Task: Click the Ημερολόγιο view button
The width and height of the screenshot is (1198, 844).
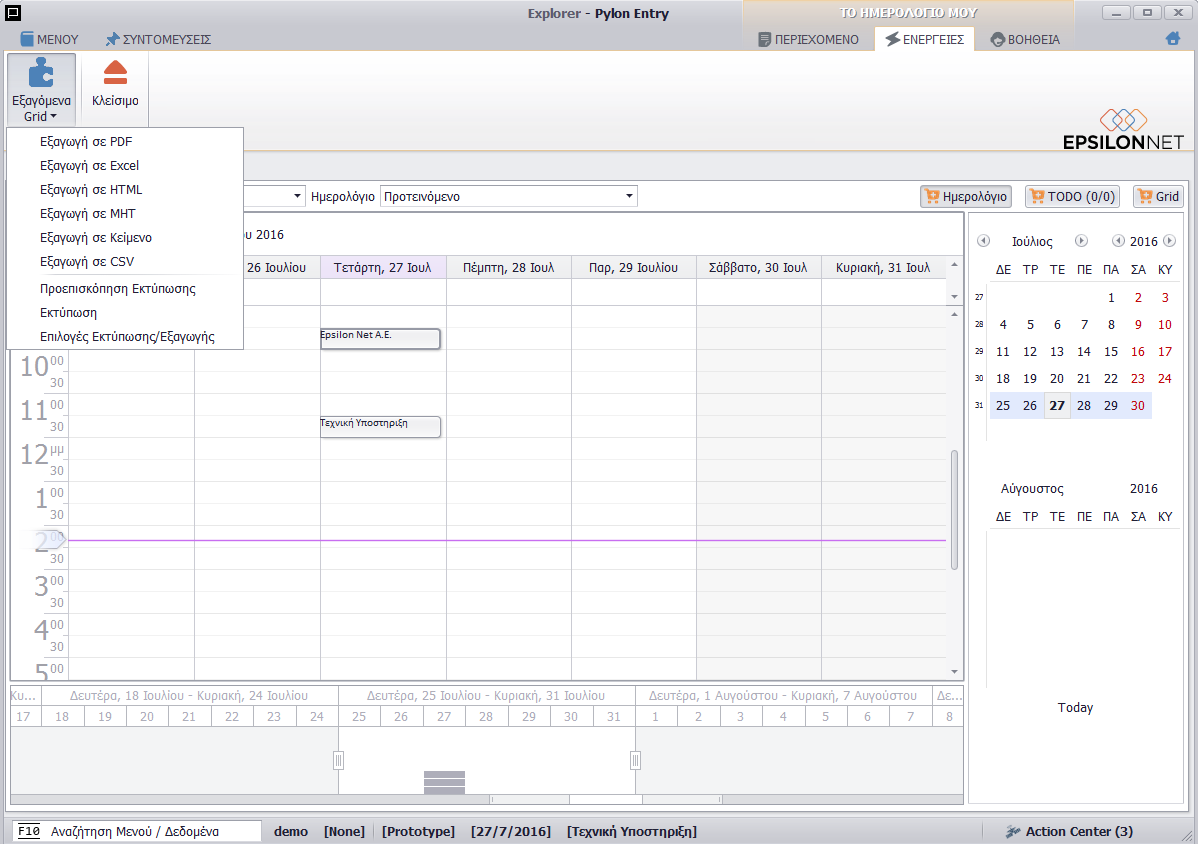Action: pos(966,196)
